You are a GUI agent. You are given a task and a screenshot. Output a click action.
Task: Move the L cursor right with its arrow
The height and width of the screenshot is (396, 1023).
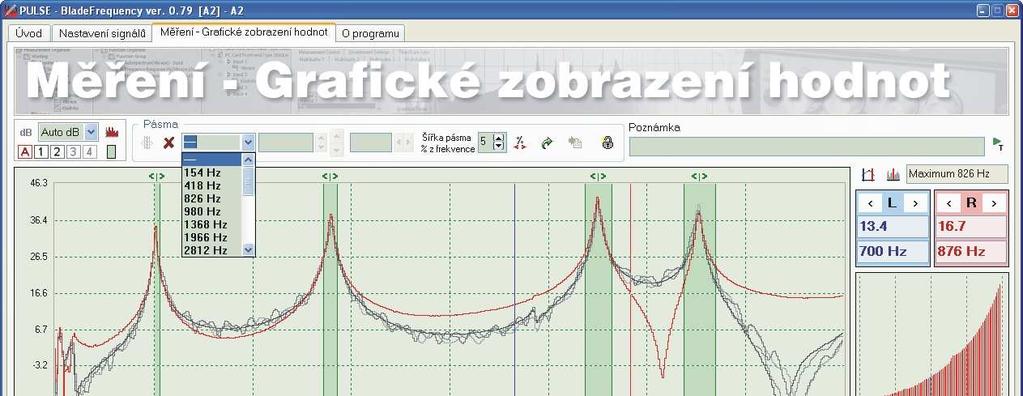coord(915,204)
